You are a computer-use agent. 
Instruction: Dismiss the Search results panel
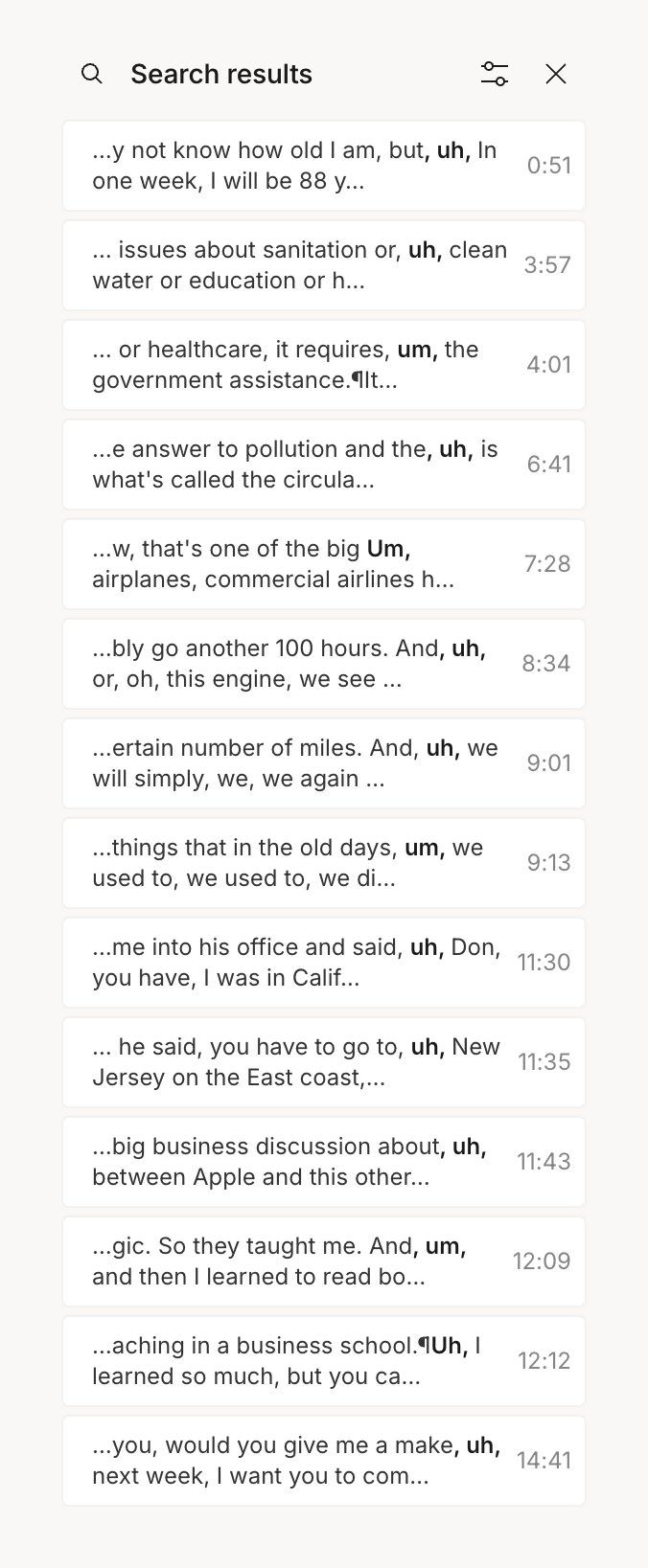tap(556, 73)
